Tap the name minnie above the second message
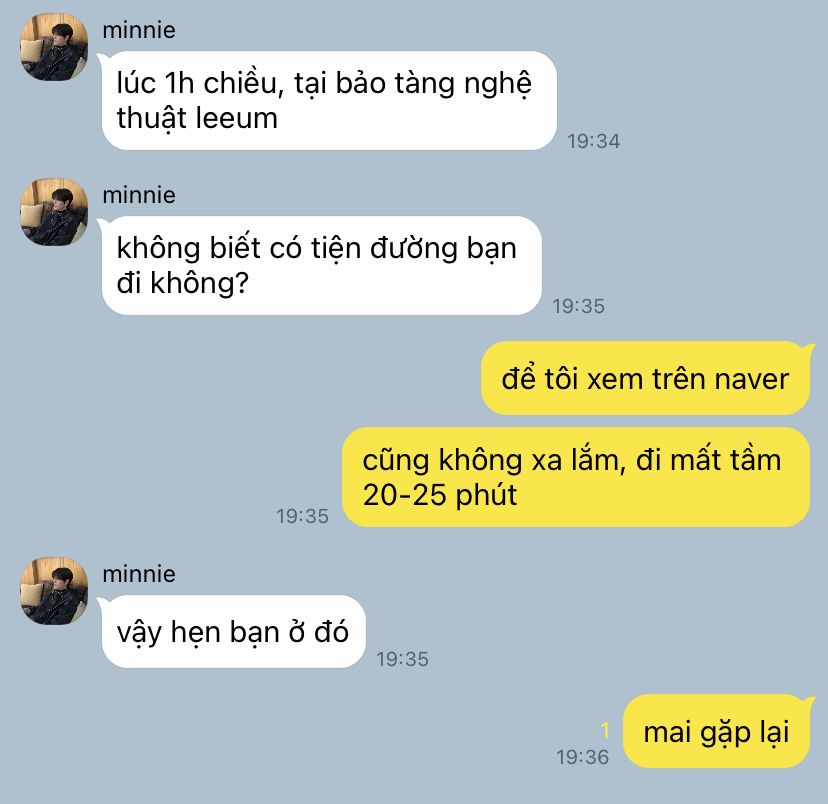This screenshot has width=828, height=804. coord(139,195)
